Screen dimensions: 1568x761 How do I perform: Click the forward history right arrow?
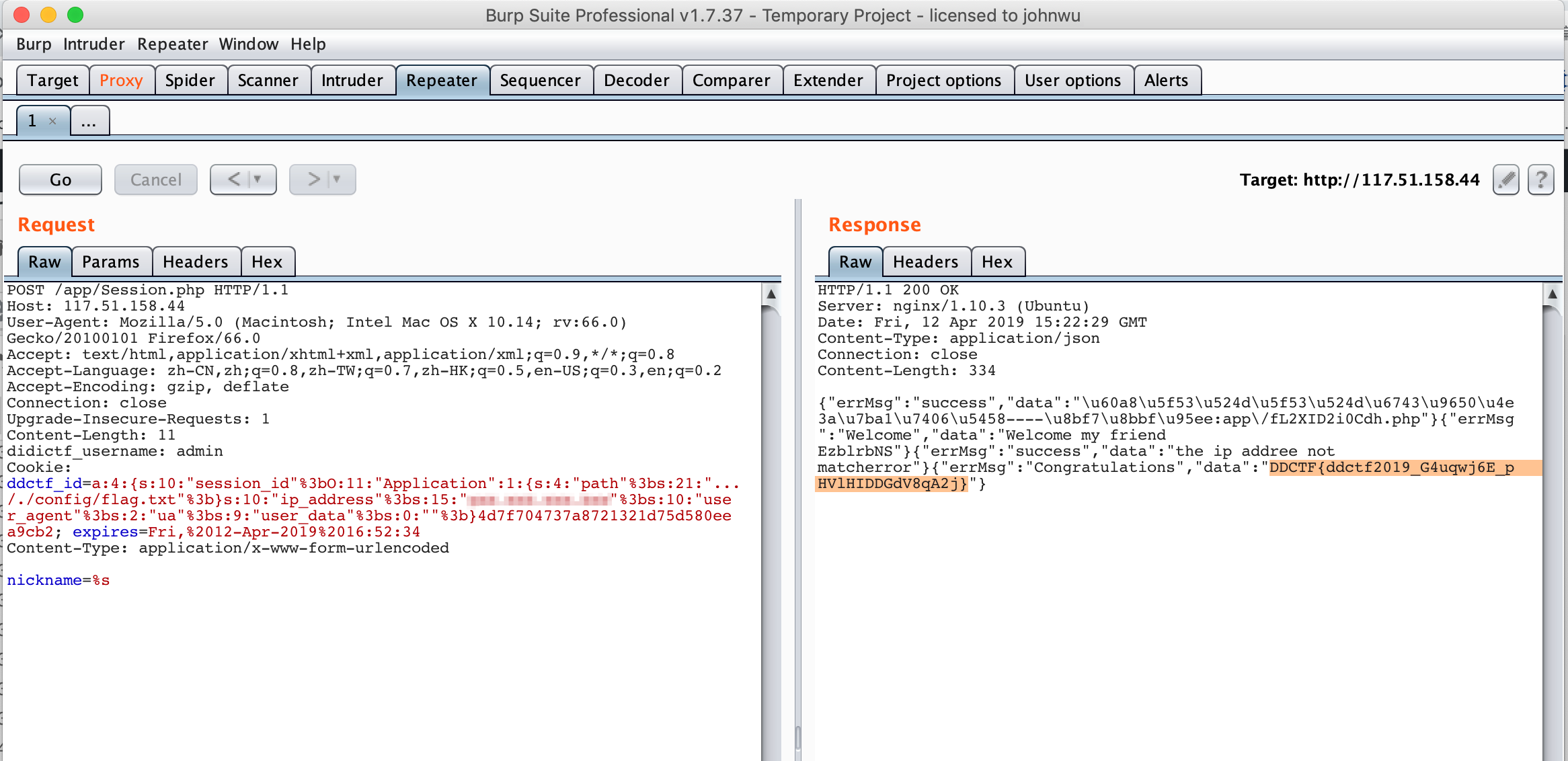point(313,179)
